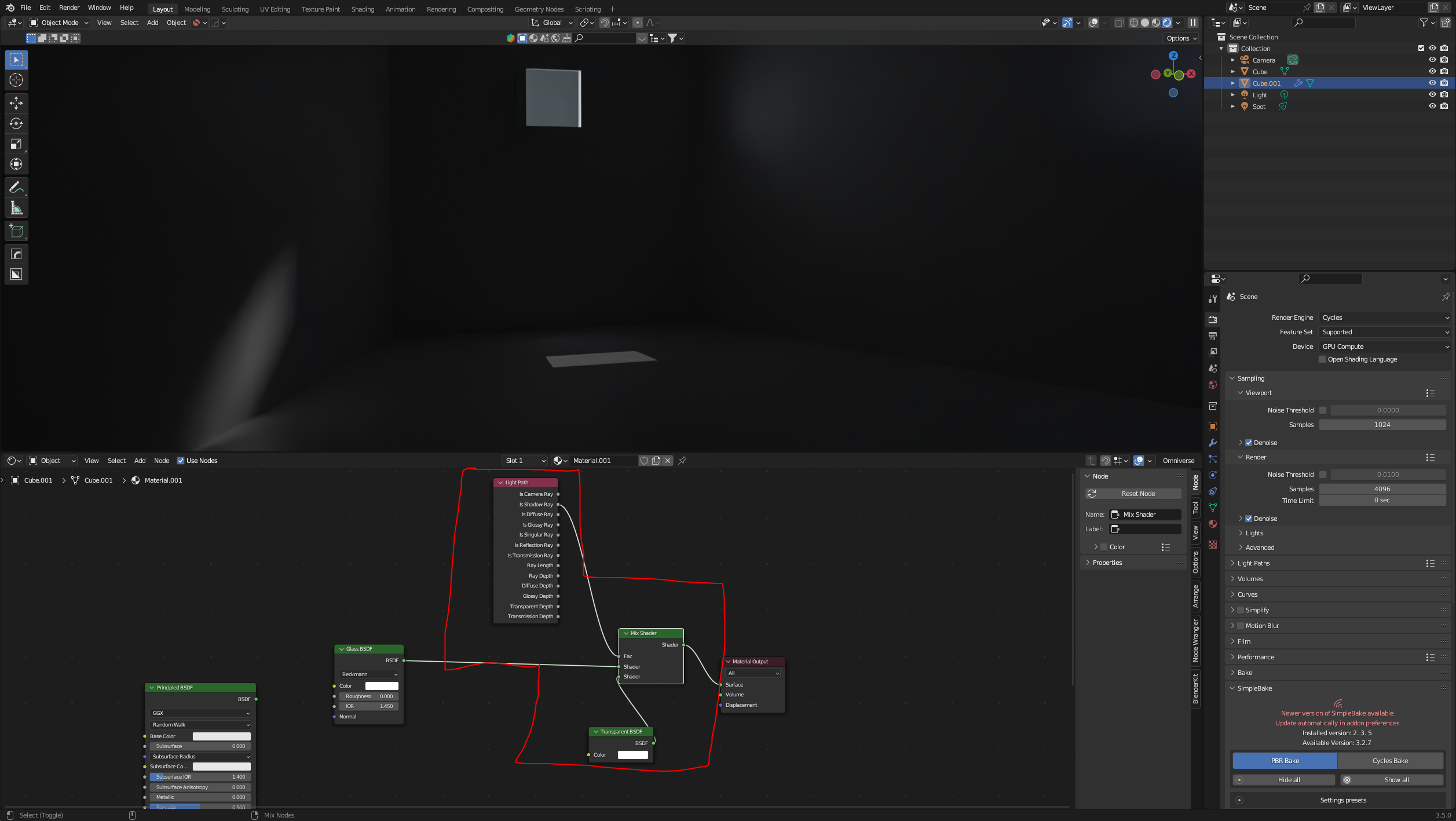Click the Reset Node button
The image size is (1456, 821).
click(1133, 494)
